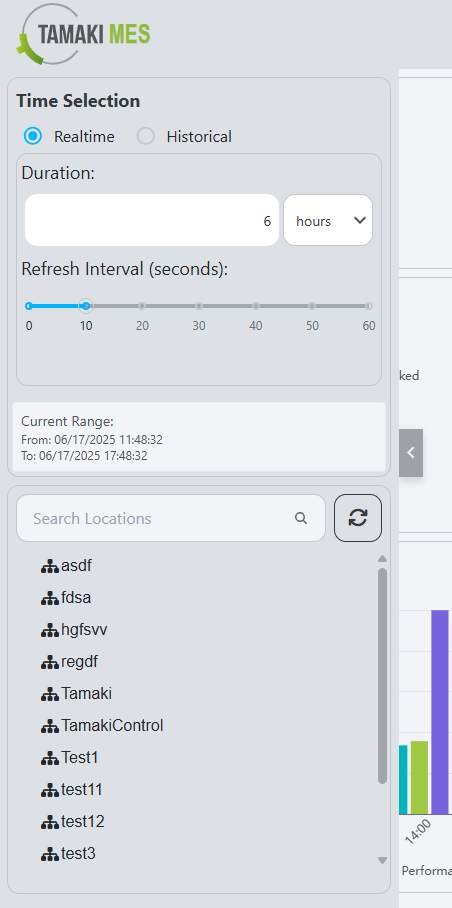Image resolution: width=452 pixels, height=908 pixels.
Task: Click the locations list scroll down arrow
Action: coord(382,861)
